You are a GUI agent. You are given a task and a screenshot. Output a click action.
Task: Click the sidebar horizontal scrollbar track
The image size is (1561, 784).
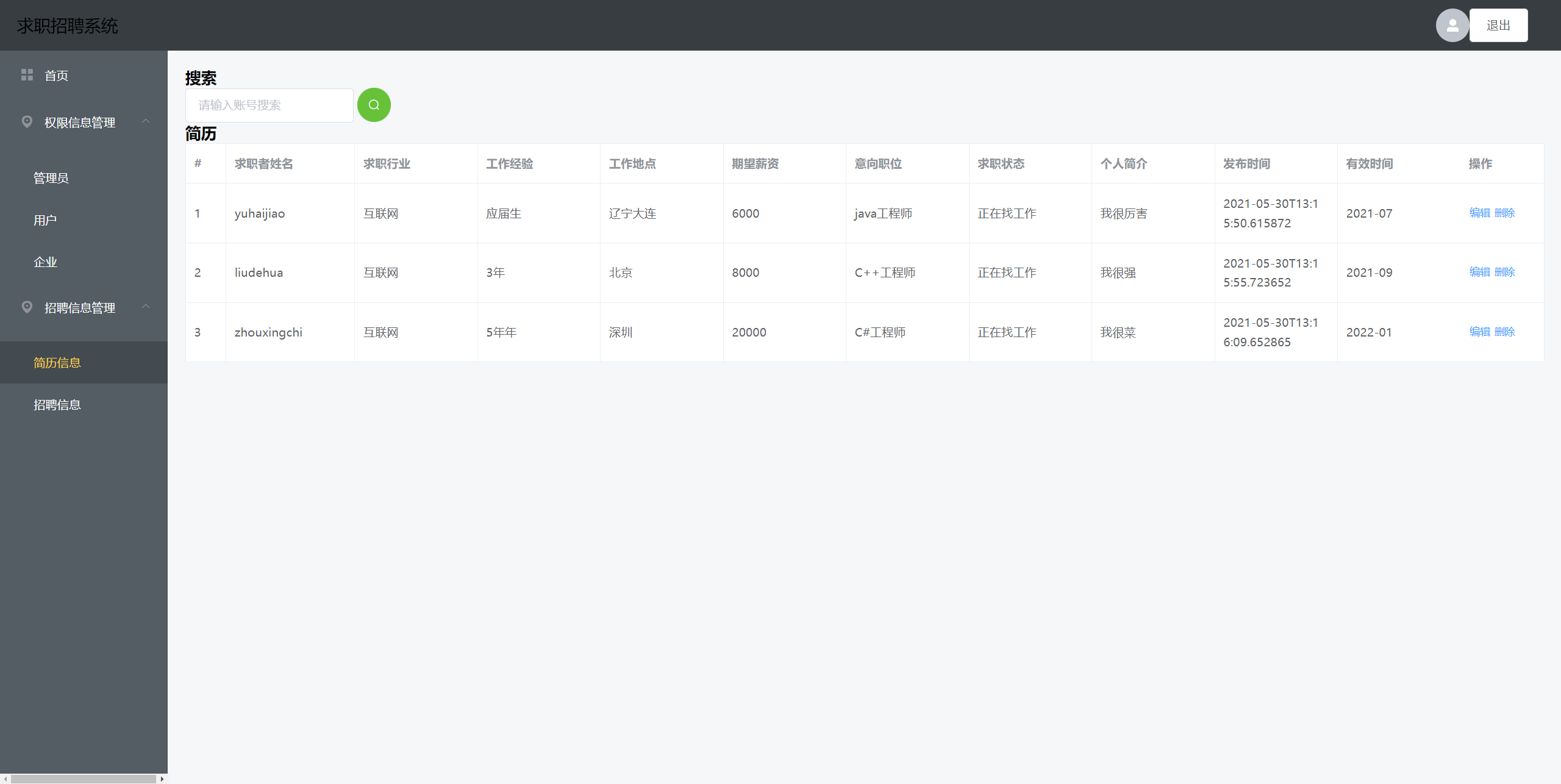click(84, 779)
